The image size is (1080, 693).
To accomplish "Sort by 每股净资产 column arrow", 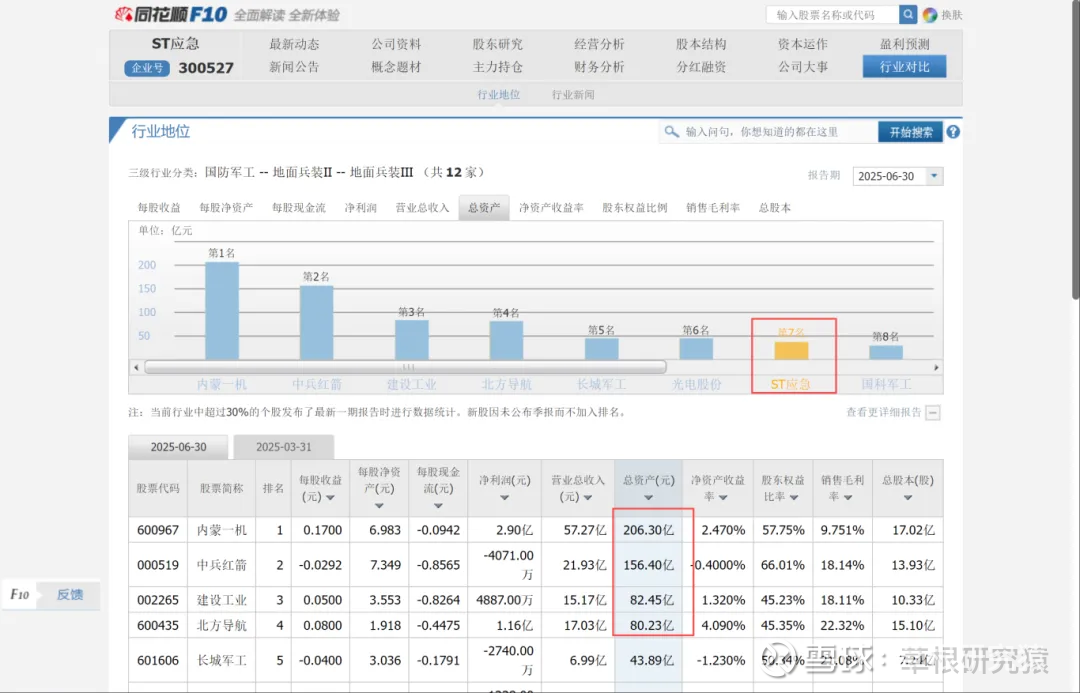I will pos(379,506).
